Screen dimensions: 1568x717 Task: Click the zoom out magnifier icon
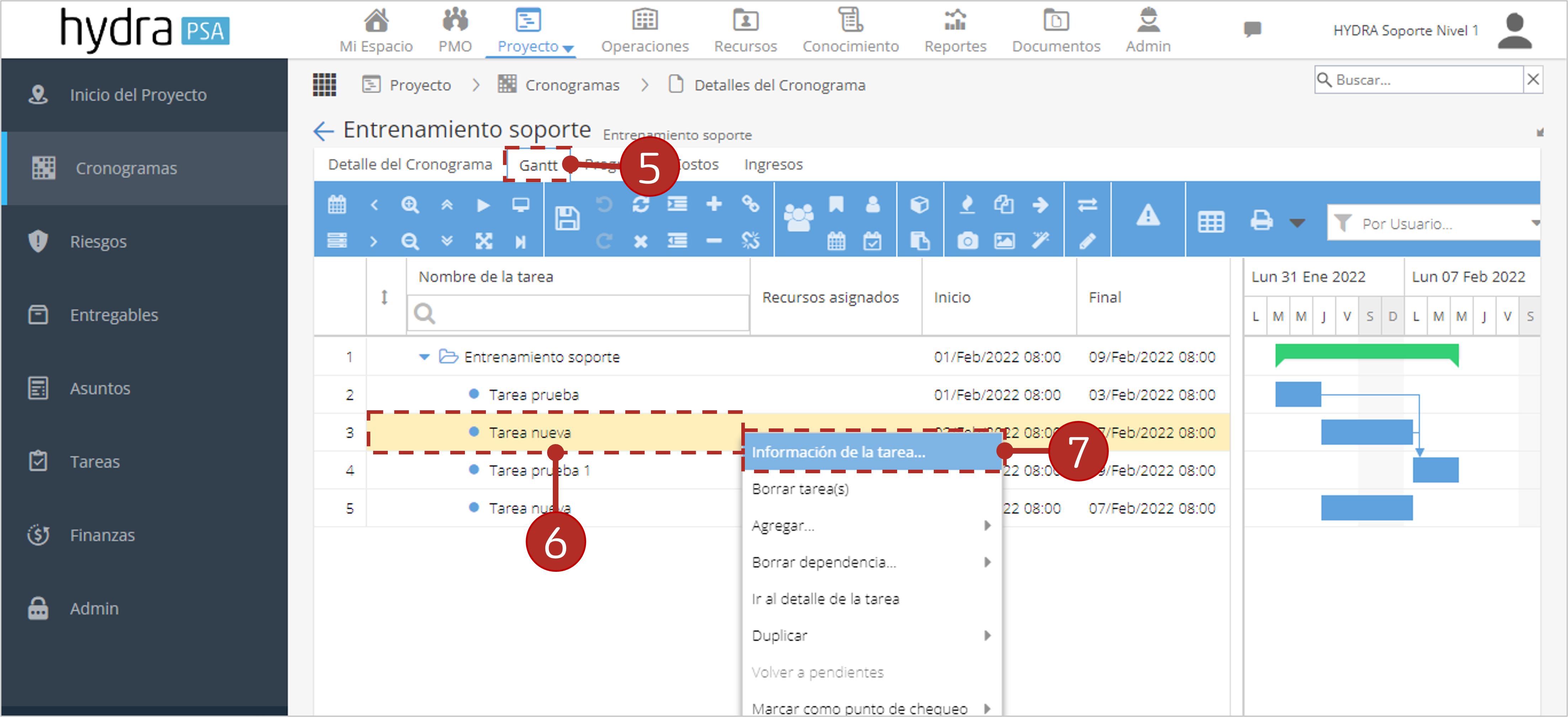[410, 242]
